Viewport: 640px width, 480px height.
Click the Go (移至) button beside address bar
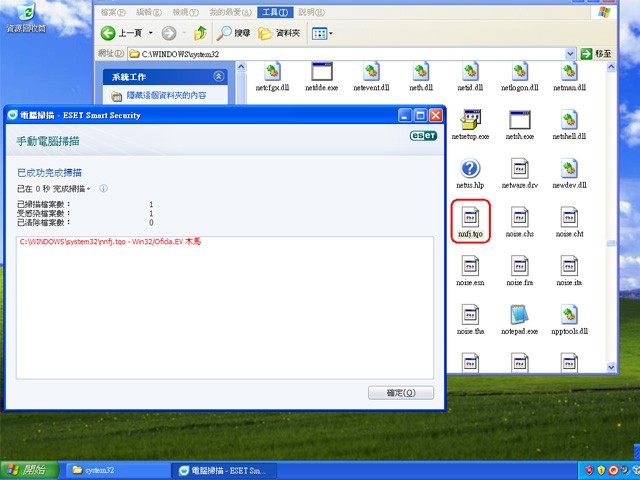tap(597, 54)
